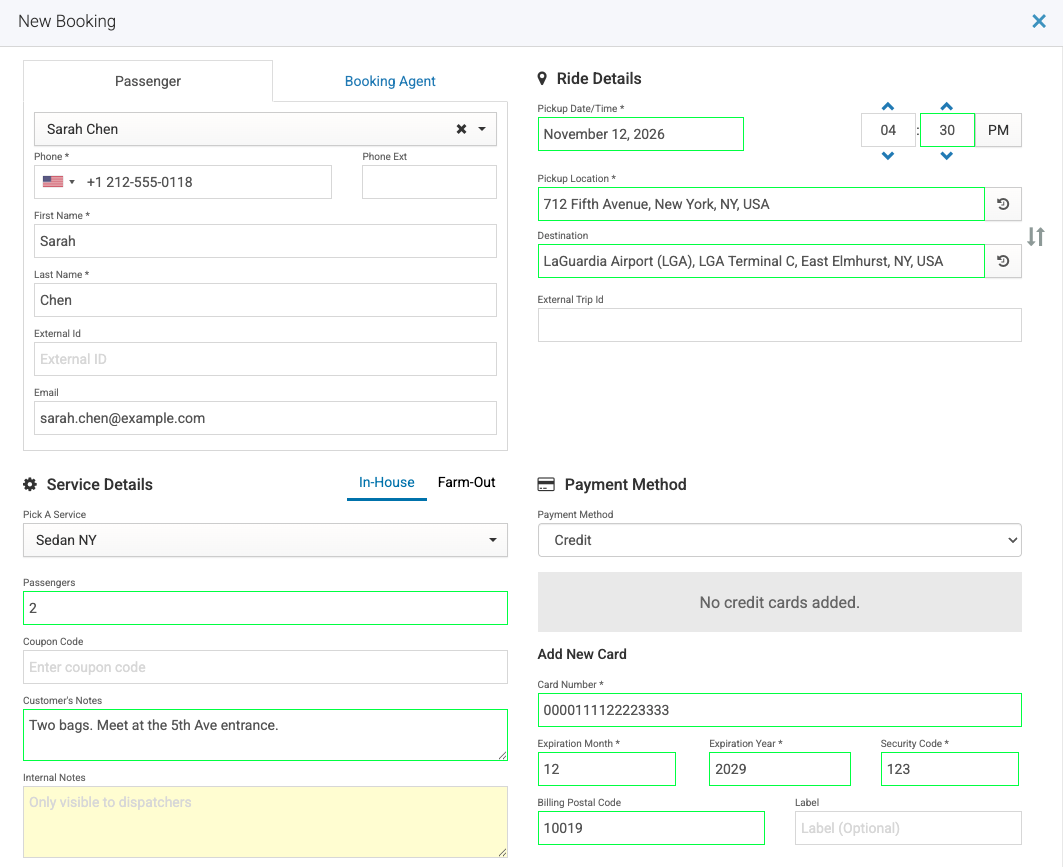
Task: Swap pickup and destination locations
Action: (x=1035, y=236)
